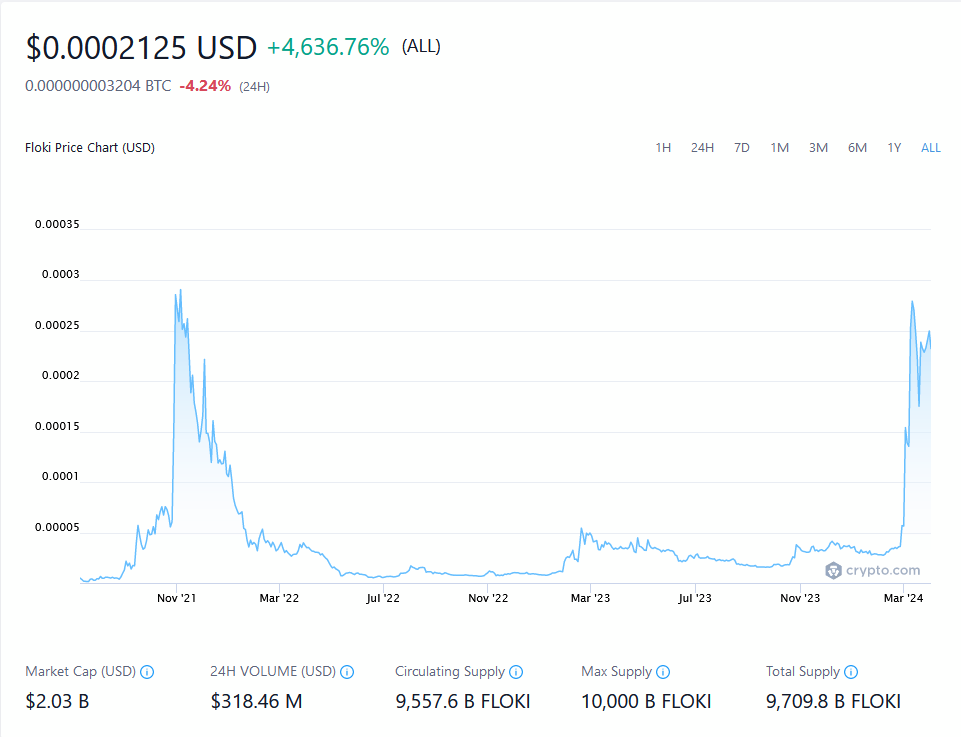The width and height of the screenshot is (961, 737).
Task: Click the $0.0002125 USD price heading
Action: [x=141, y=47]
